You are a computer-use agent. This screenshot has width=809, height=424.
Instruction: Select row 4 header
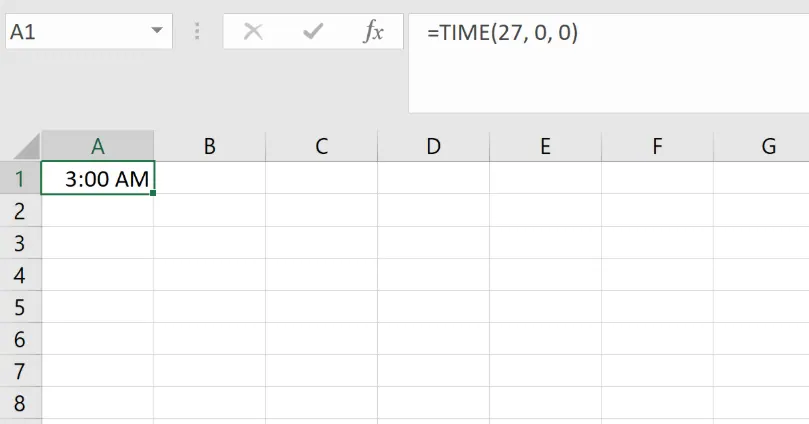coord(20,275)
